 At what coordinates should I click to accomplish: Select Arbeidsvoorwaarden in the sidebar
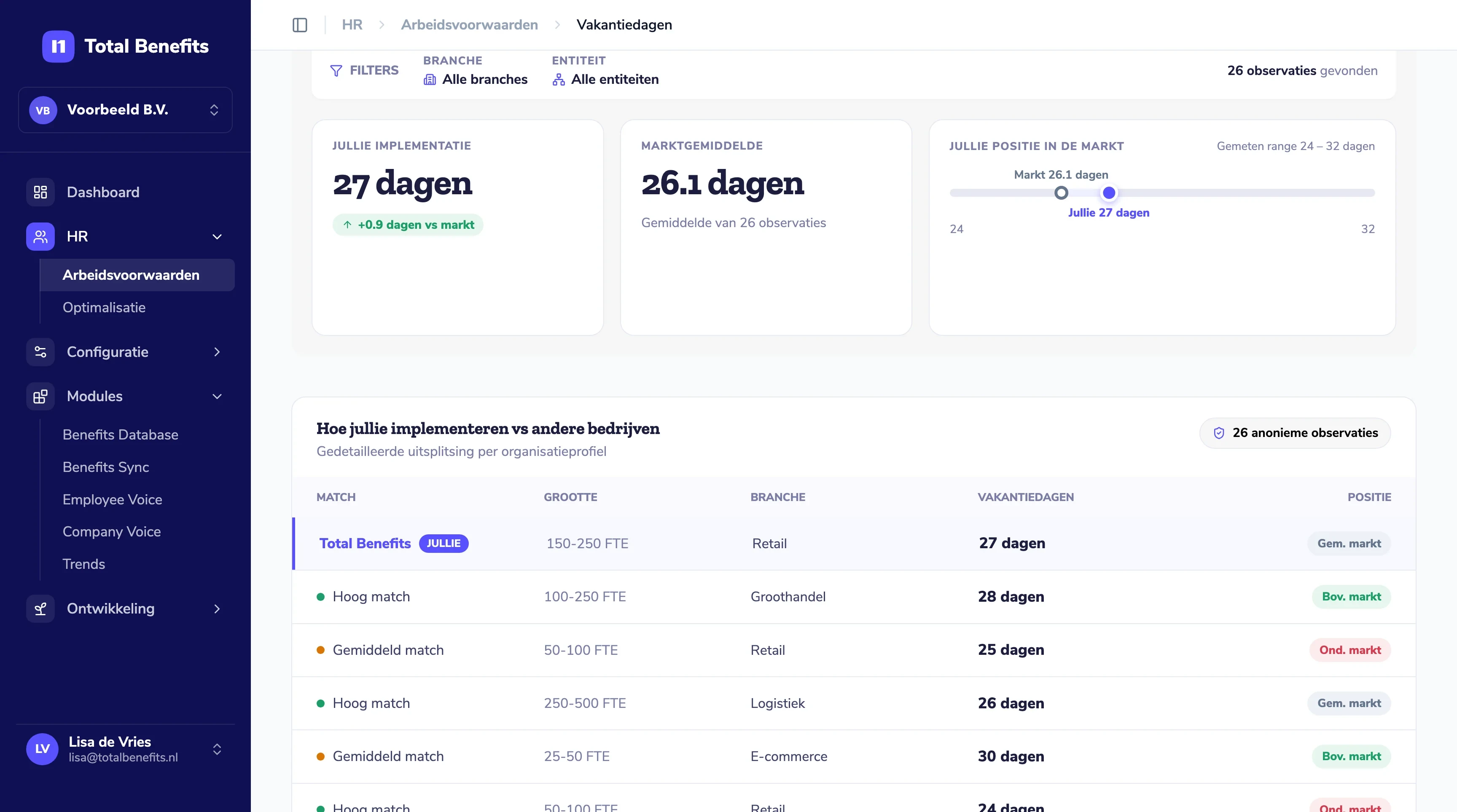[137, 276]
